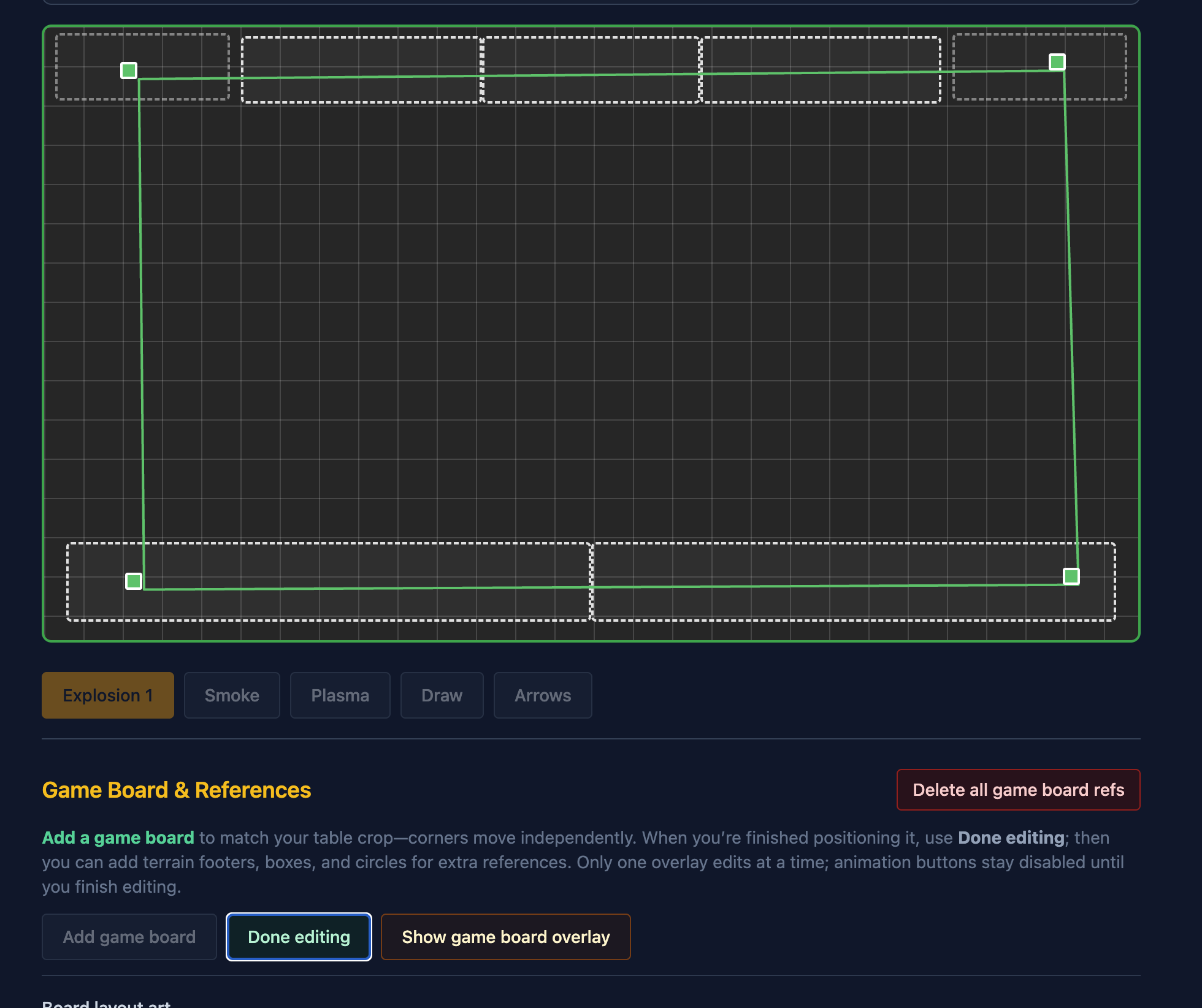Click the green Add a game board text
This screenshot has height=1008, width=1202.
tap(117, 838)
